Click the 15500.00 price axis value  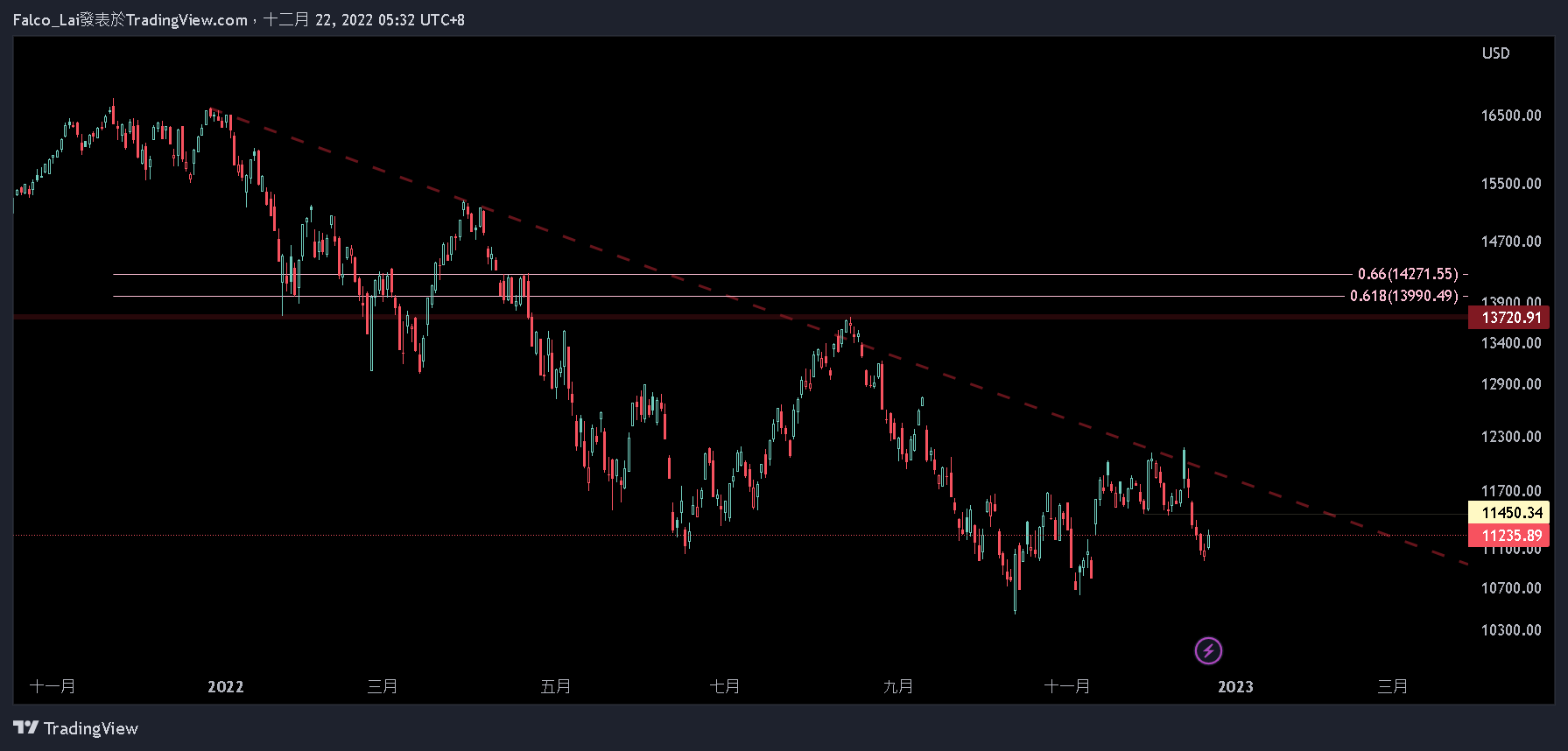[1511, 184]
